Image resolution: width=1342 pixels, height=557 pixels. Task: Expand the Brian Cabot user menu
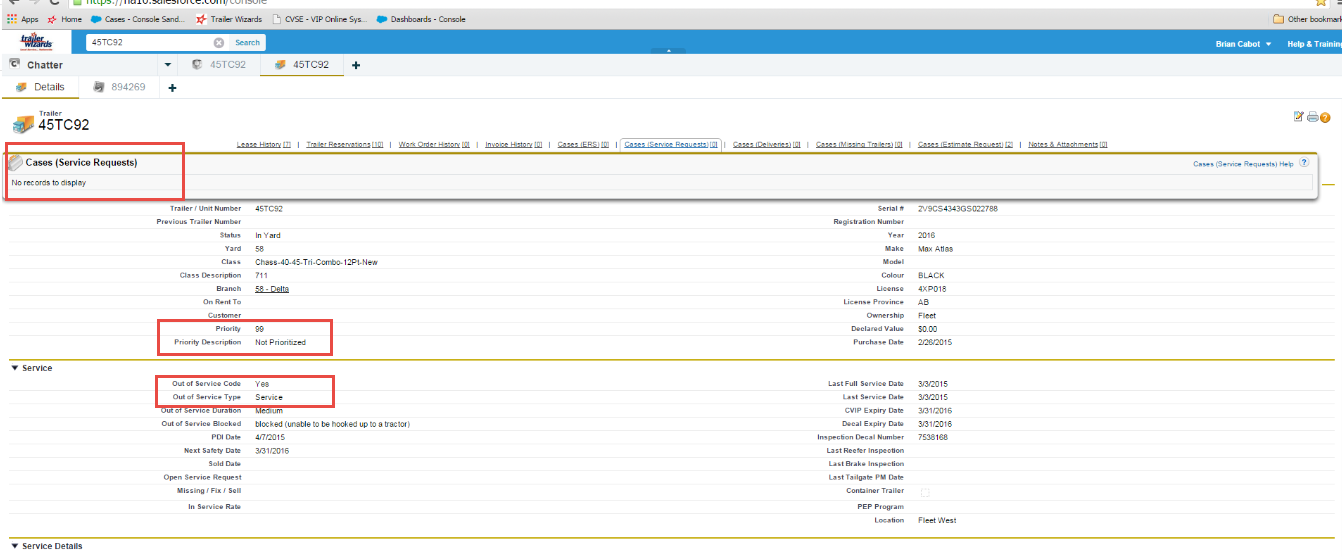tap(1268, 44)
